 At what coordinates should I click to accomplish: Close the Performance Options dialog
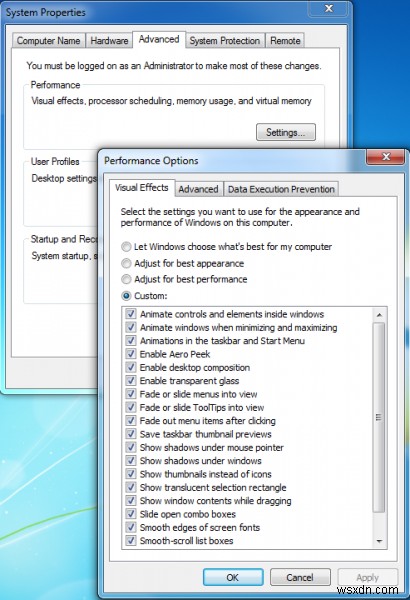point(386,157)
